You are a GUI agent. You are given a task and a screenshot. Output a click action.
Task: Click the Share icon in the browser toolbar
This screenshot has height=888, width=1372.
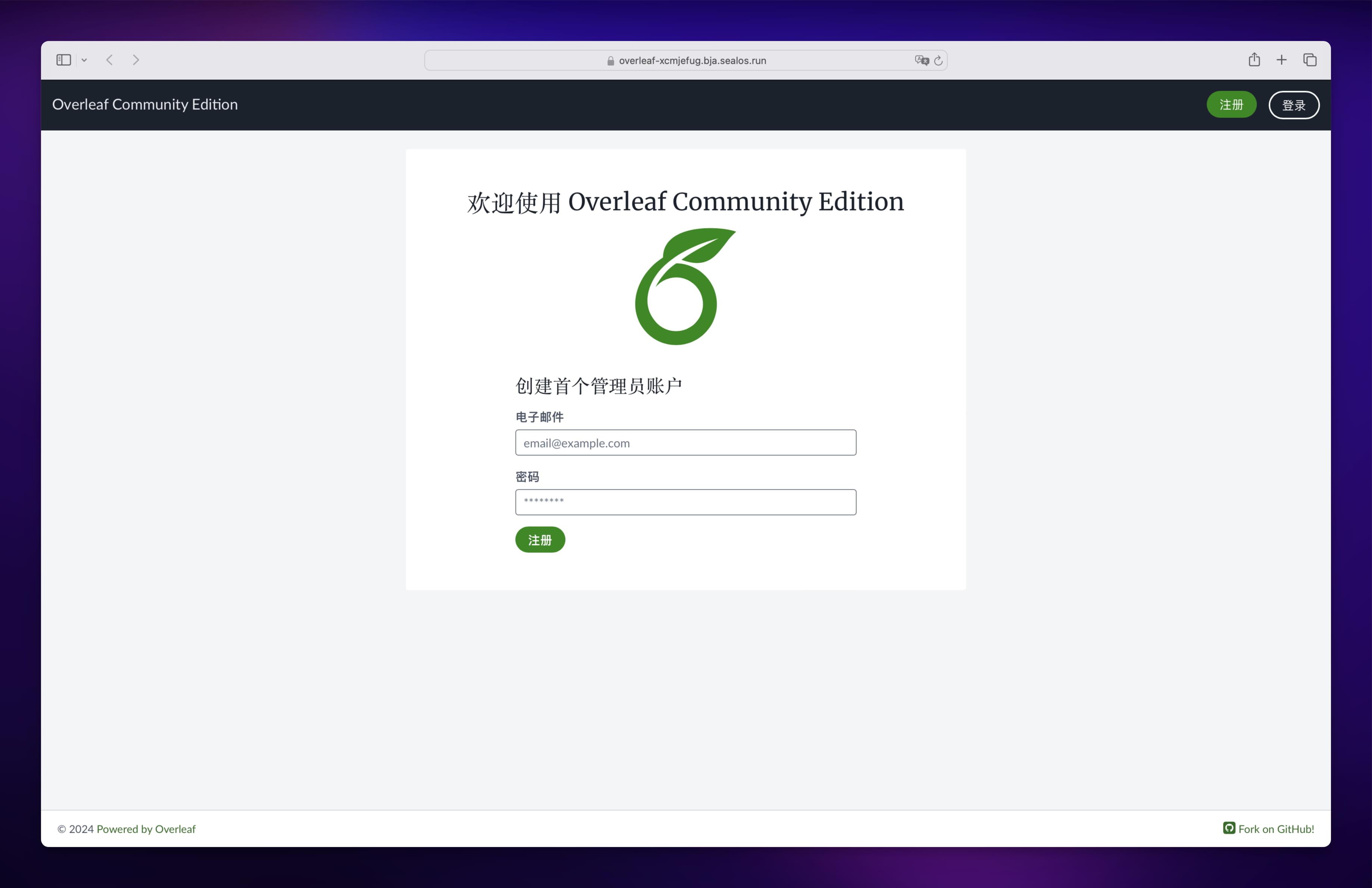(1254, 59)
